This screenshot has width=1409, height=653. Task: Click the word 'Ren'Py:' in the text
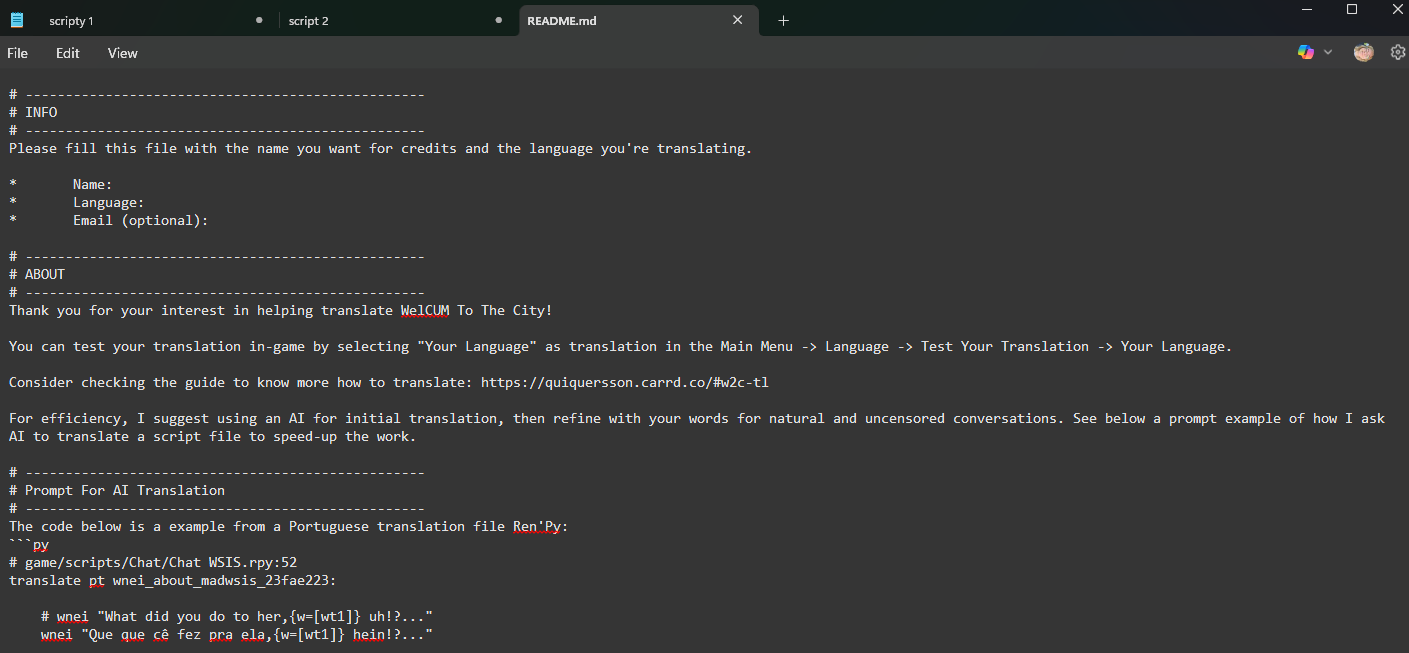point(541,526)
